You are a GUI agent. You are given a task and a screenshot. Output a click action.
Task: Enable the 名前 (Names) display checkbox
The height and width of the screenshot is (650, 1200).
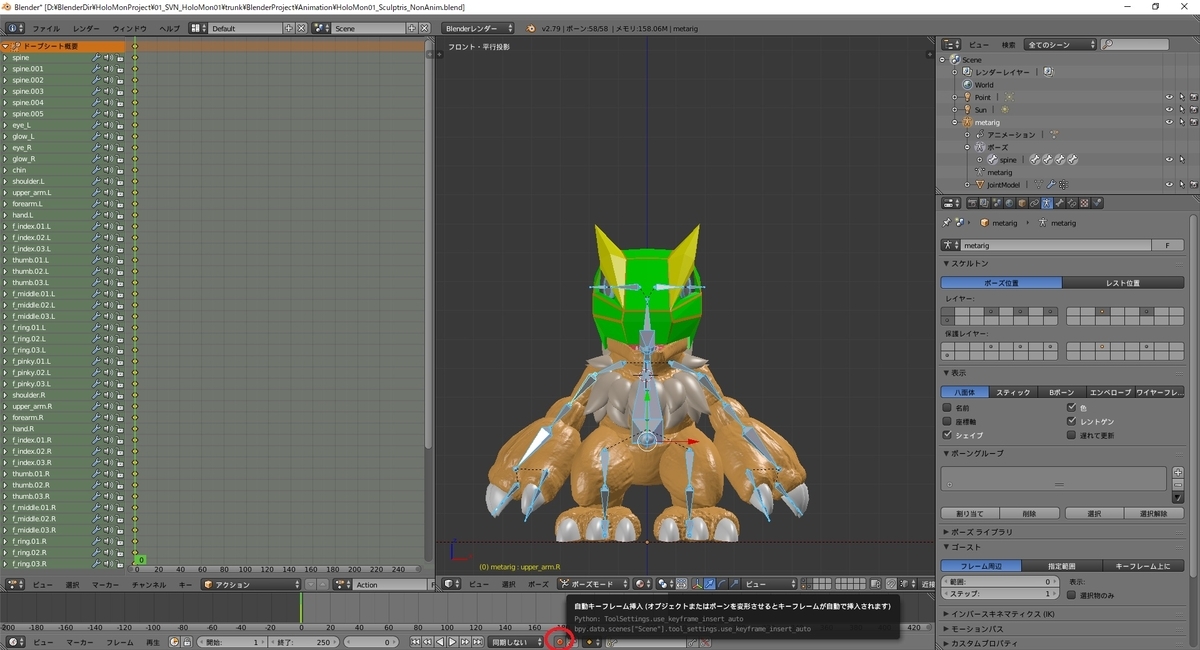click(948, 408)
